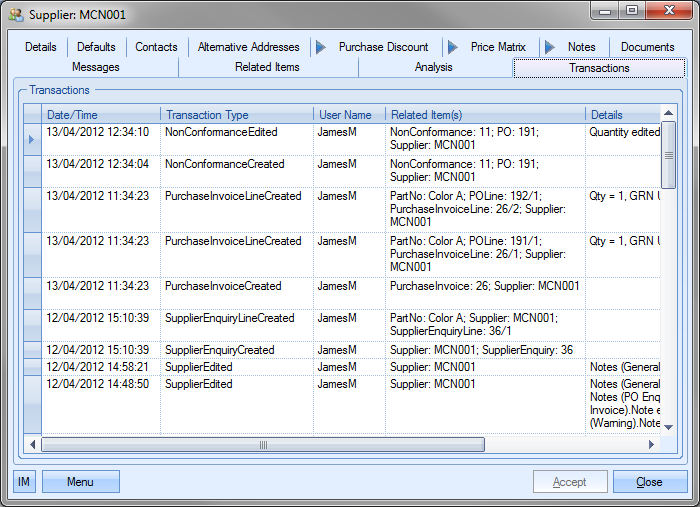Click row selector for NonConformanceCreated row

coord(32,171)
